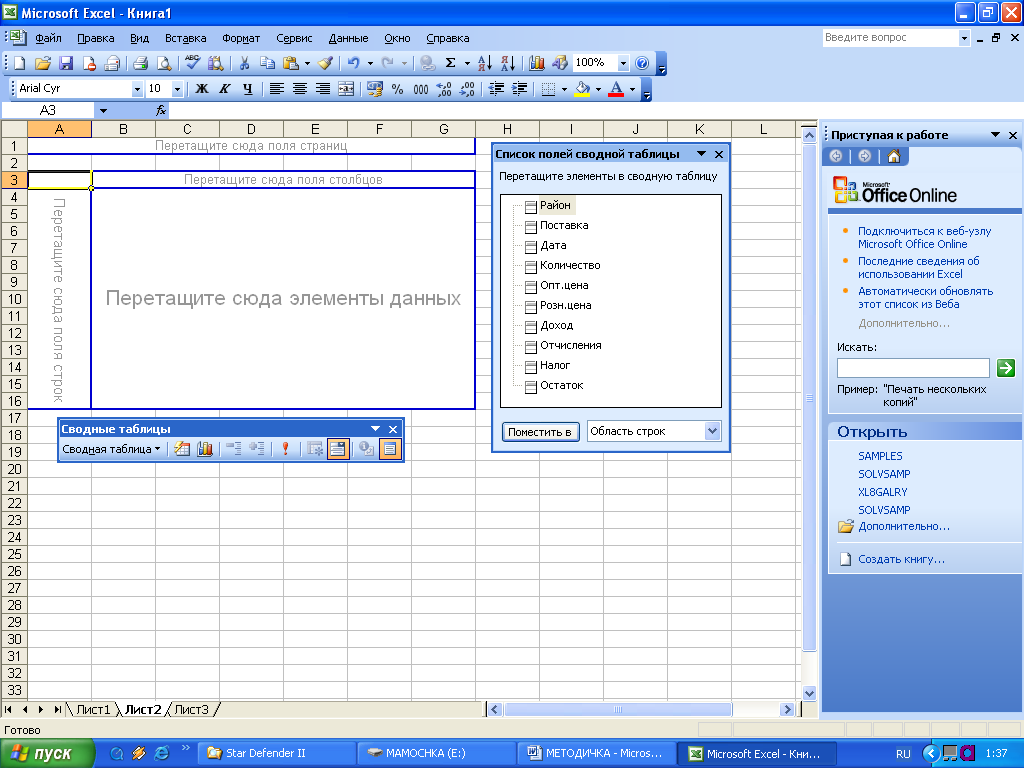Sort descending with Z-A icon

tap(508, 63)
